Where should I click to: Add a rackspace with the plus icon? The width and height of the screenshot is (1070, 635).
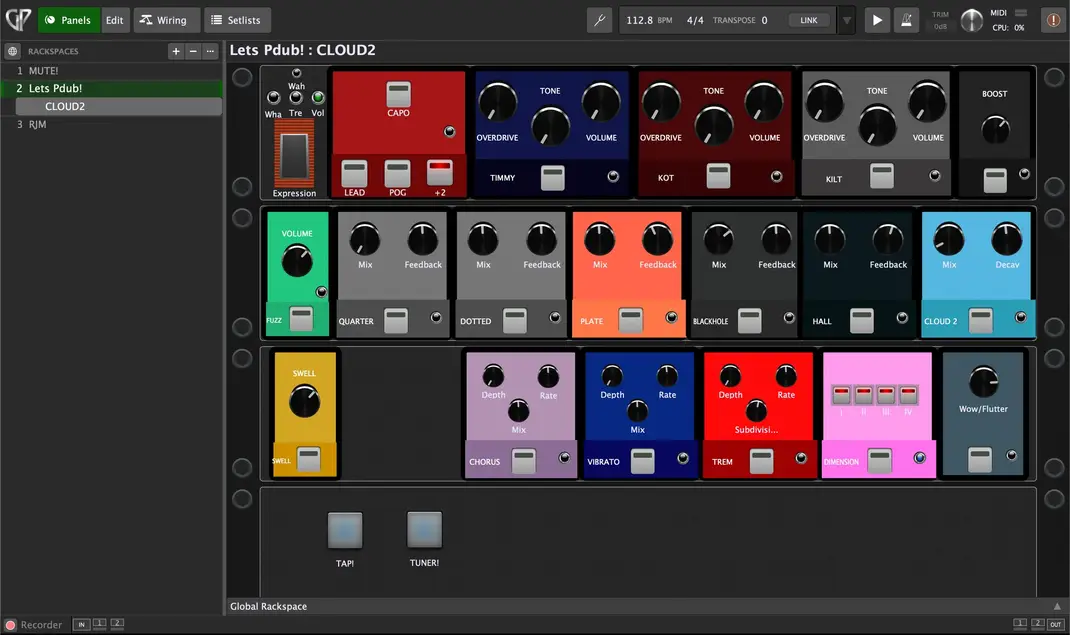176,51
